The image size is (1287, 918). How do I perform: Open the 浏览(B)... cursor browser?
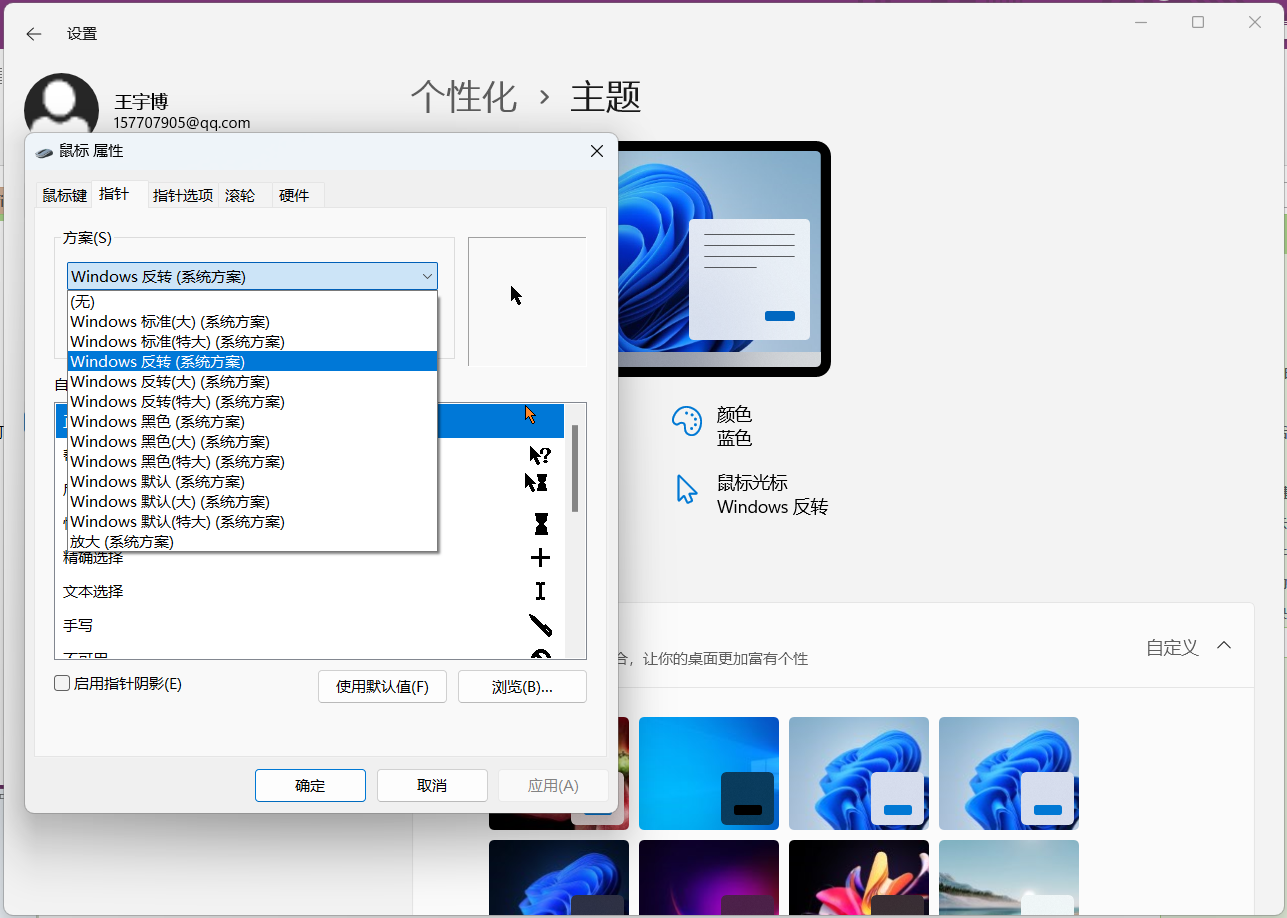(x=522, y=687)
